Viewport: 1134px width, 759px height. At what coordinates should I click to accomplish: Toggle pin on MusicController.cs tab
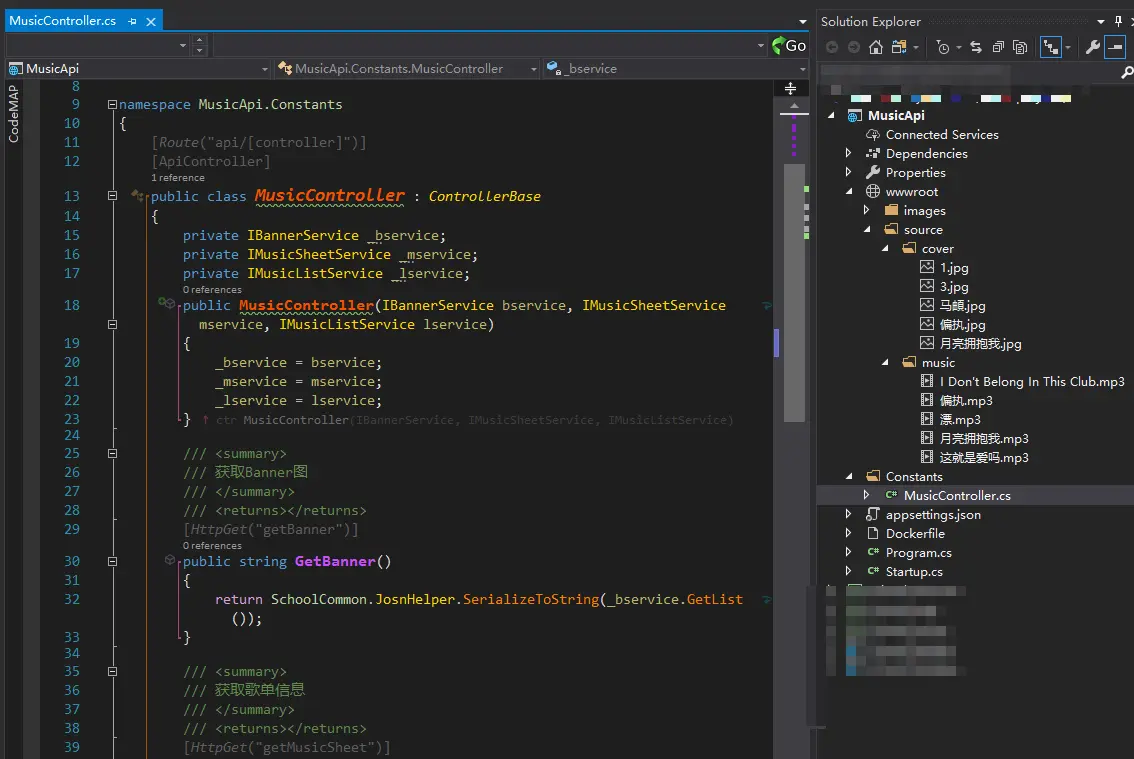[133, 21]
